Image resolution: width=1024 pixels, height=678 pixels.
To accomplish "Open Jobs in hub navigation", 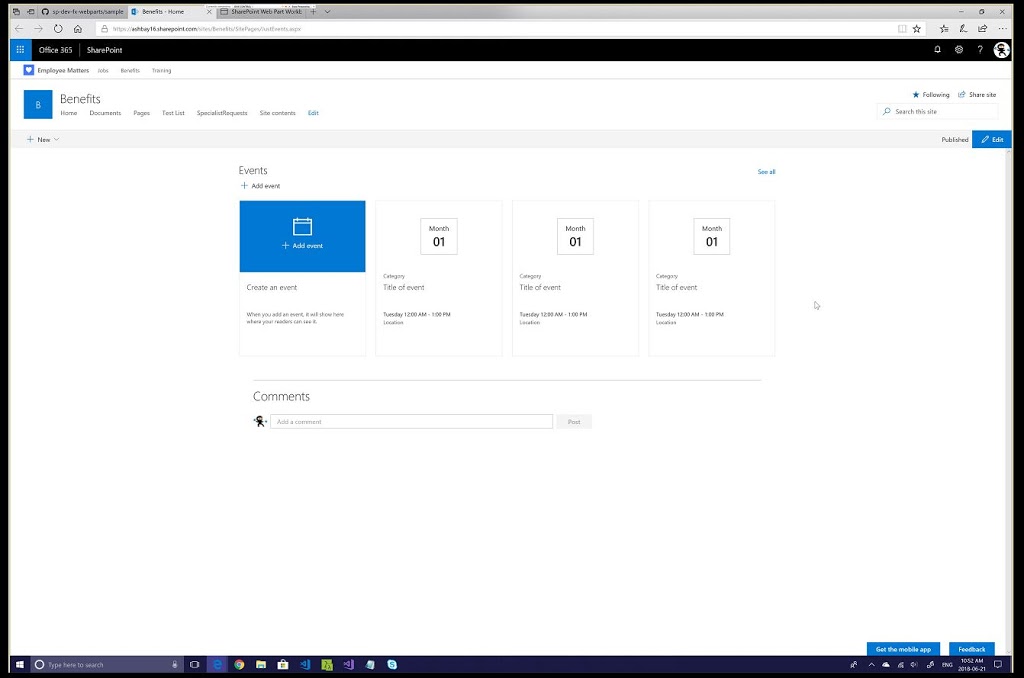I will (x=103, y=70).
